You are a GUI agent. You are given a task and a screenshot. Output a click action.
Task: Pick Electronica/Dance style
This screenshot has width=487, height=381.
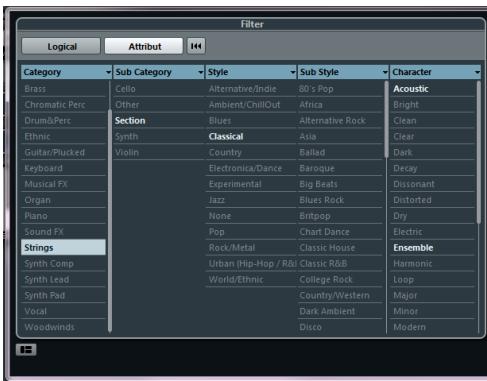click(251, 168)
